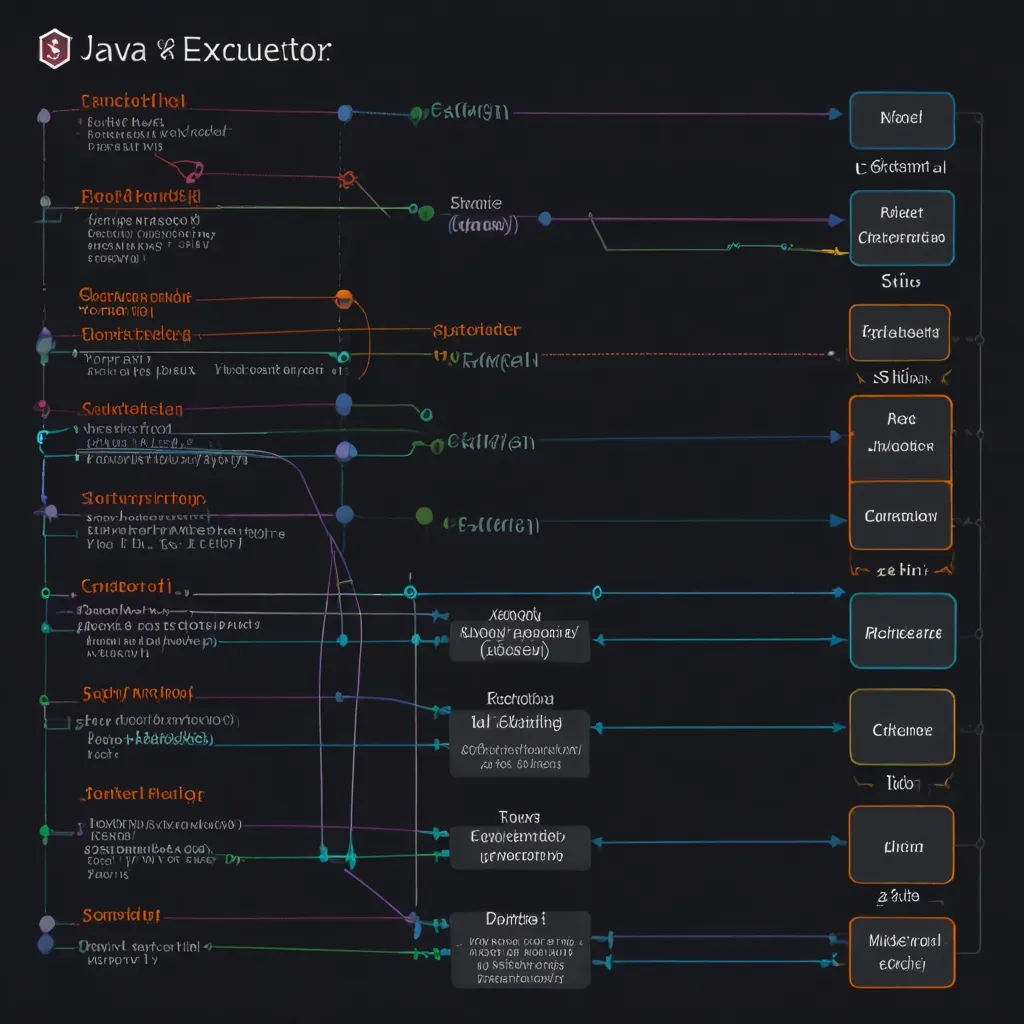This screenshot has height=1024, width=1024.
Task: Click blue node on the Sedatotielan row
Action: tap(344, 404)
